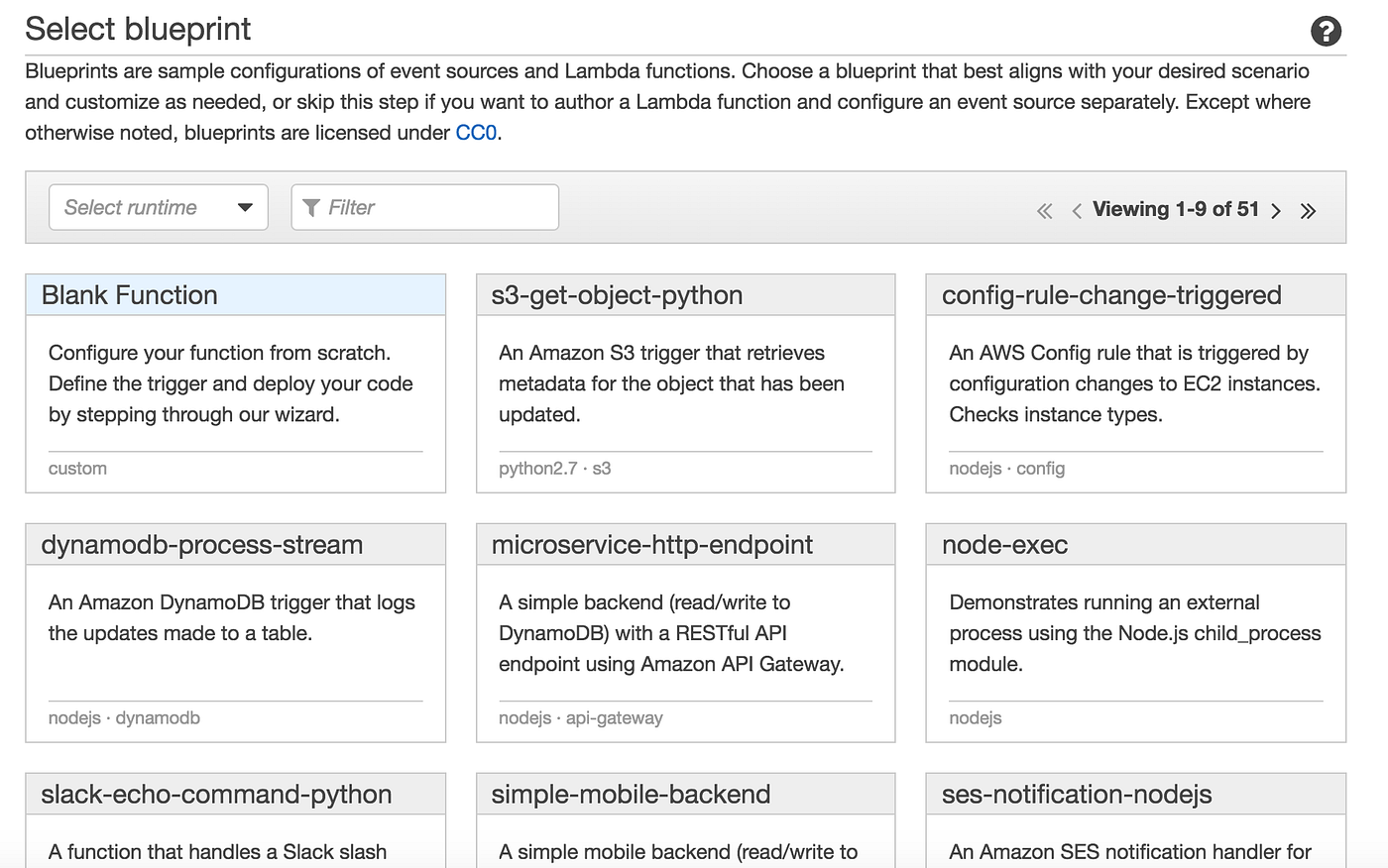Jump to the first page with the double-left chevron
Viewport: 1388px width, 868px height.
click(1044, 209)
